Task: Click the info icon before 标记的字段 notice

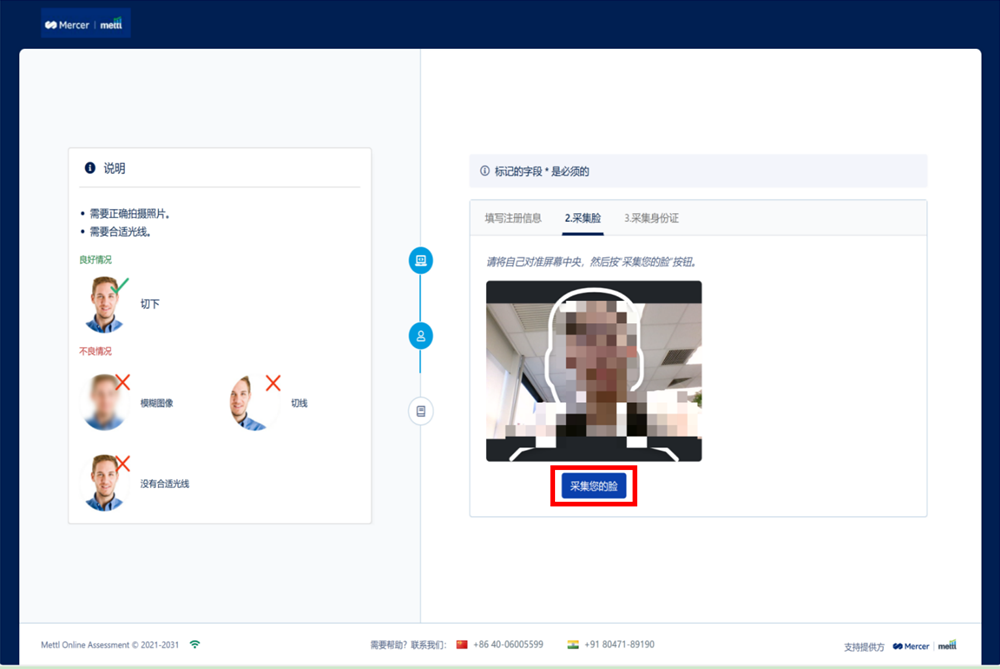Action: 485,171
